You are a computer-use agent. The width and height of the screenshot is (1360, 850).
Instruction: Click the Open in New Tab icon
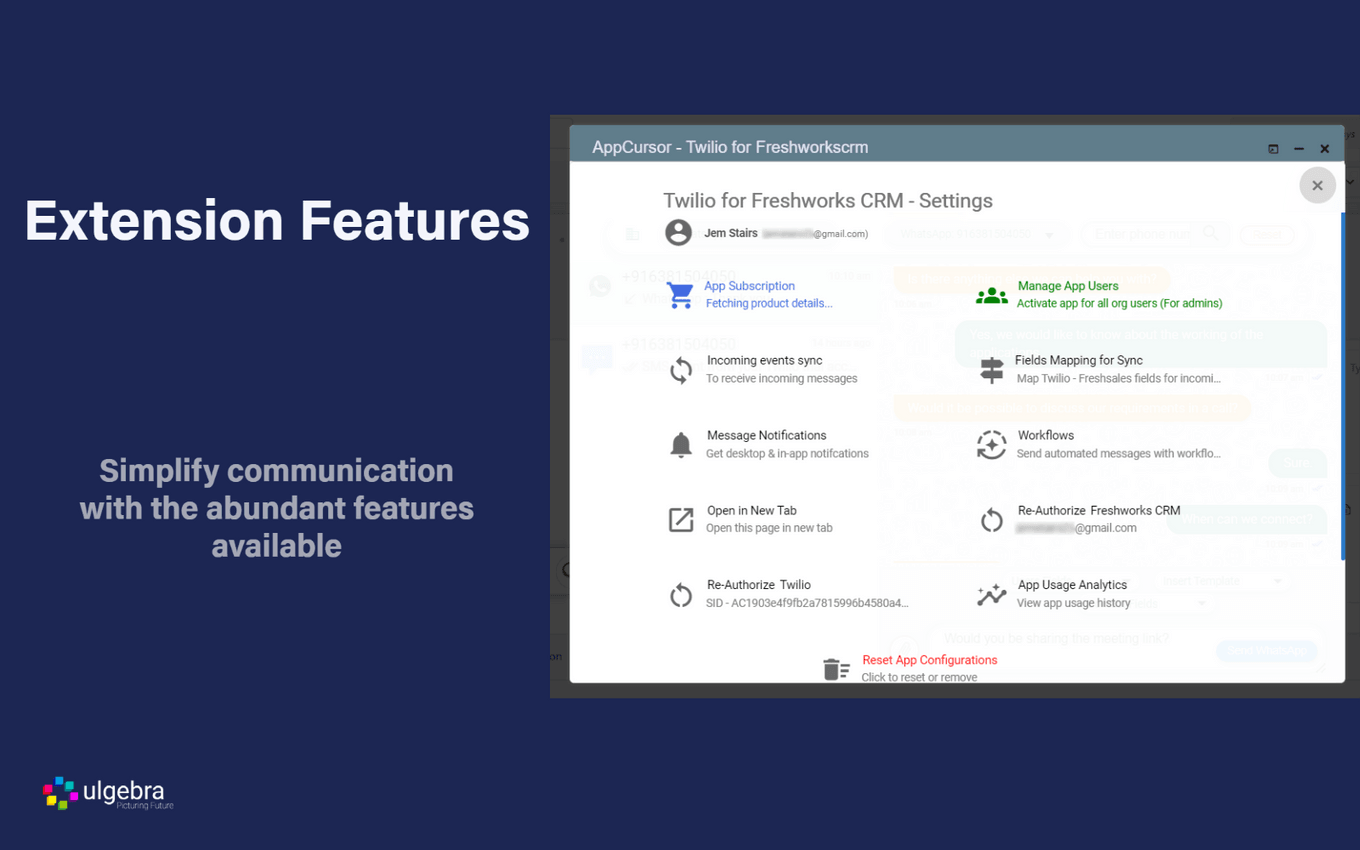[x=681, y=520]
